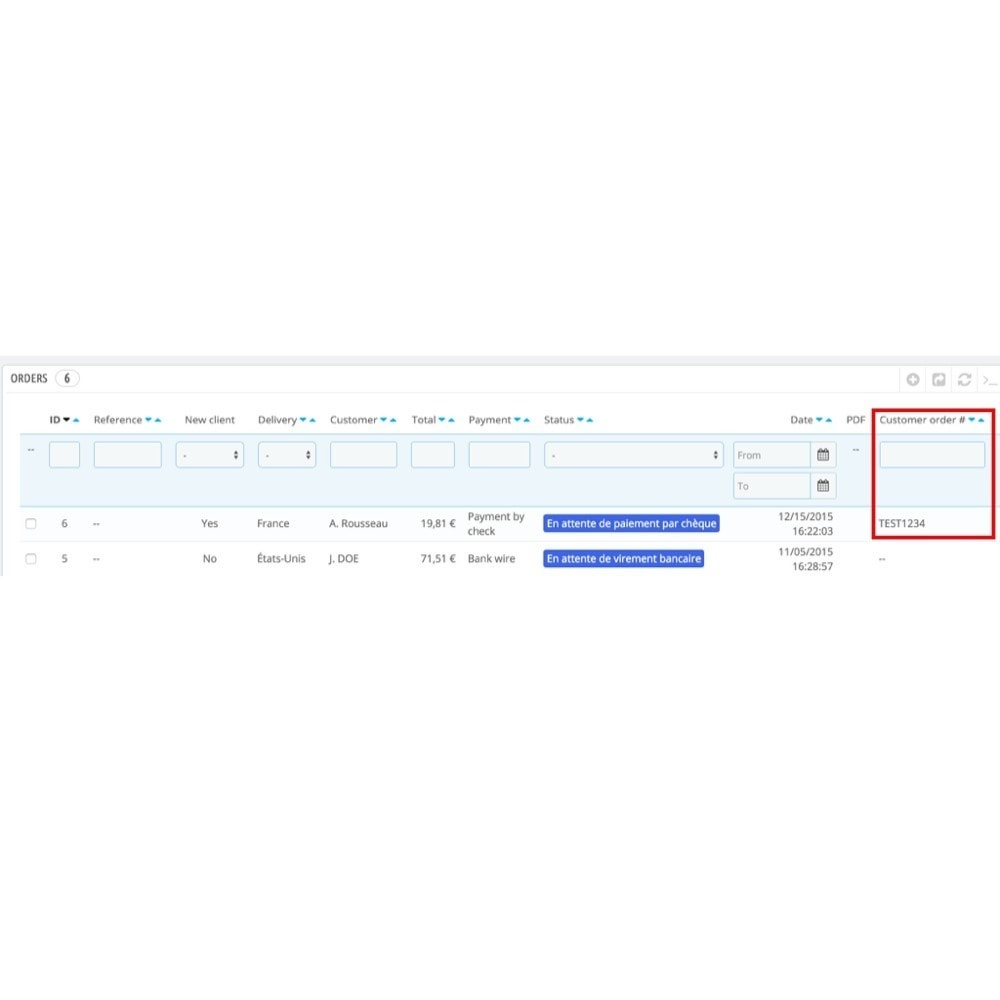
Task: Click the export orders icon
Action: [x=939, y=379]
